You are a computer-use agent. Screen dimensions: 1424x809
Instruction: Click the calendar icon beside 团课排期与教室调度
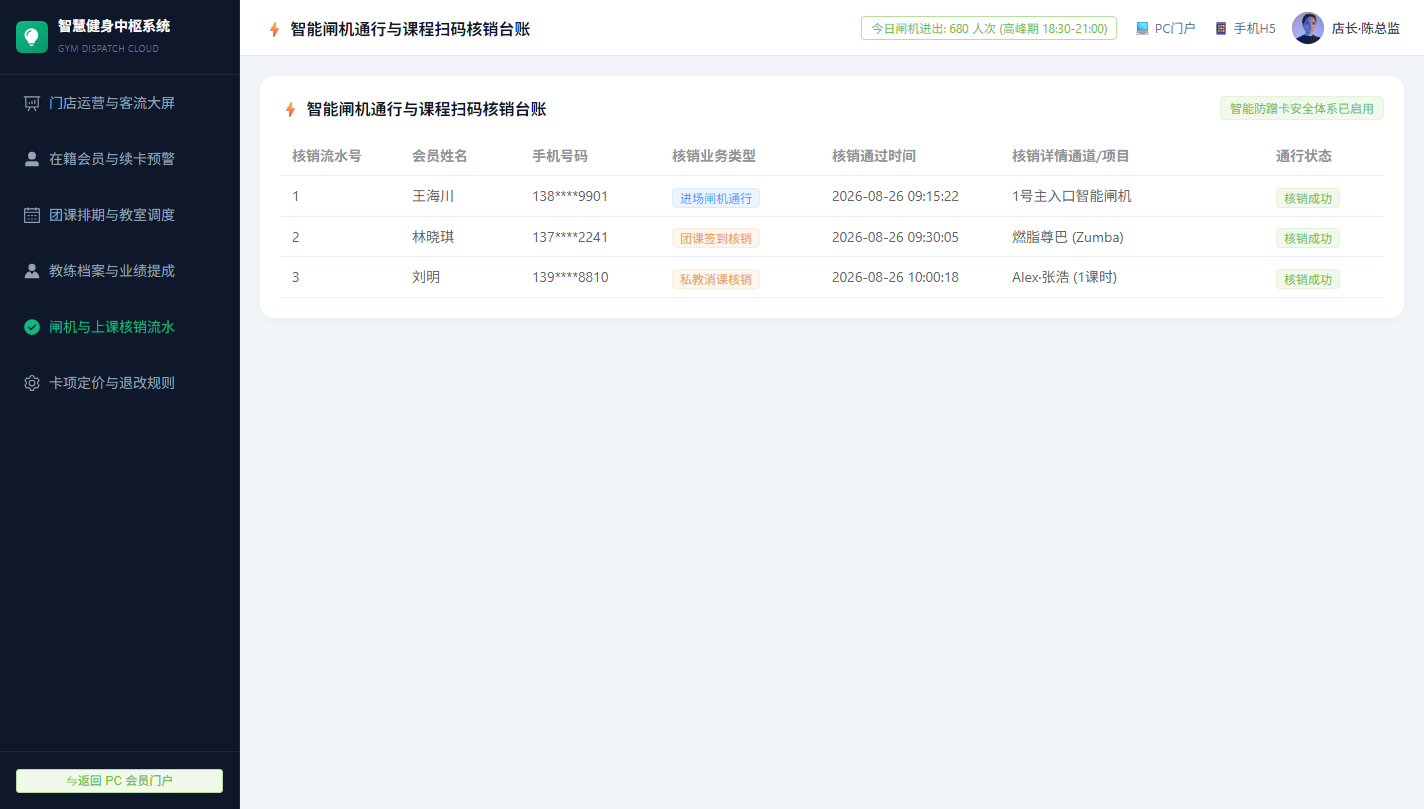point(32,215)
